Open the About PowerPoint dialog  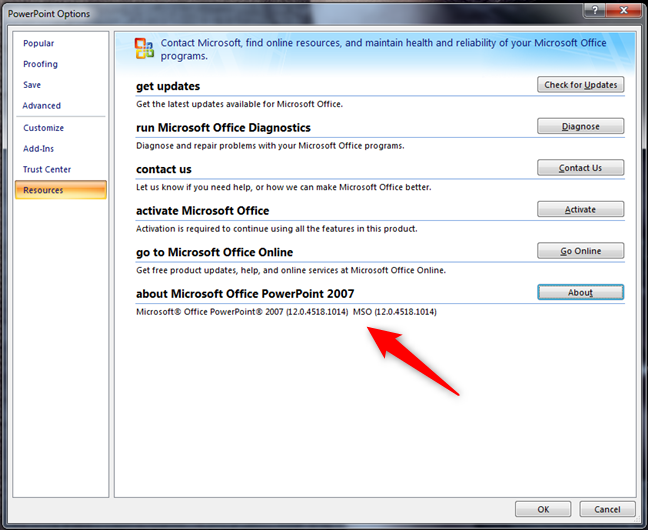click(581, 292)
